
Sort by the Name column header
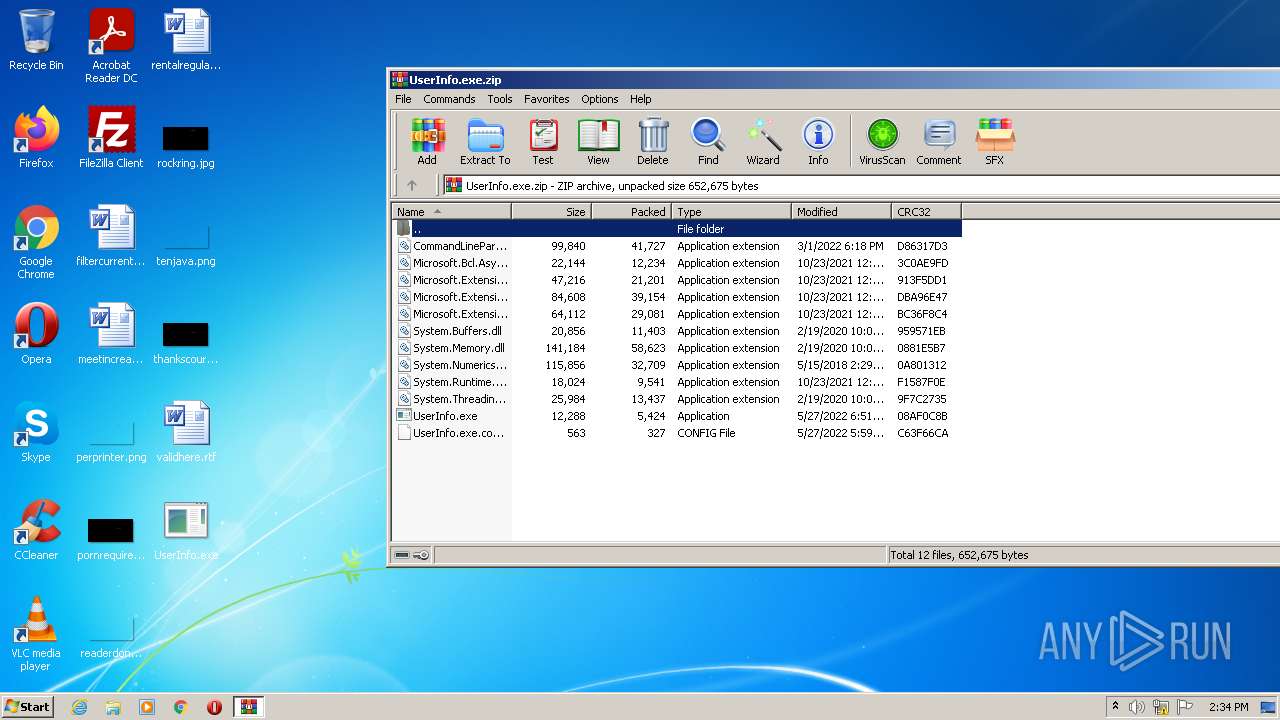(x=451, y=211)
